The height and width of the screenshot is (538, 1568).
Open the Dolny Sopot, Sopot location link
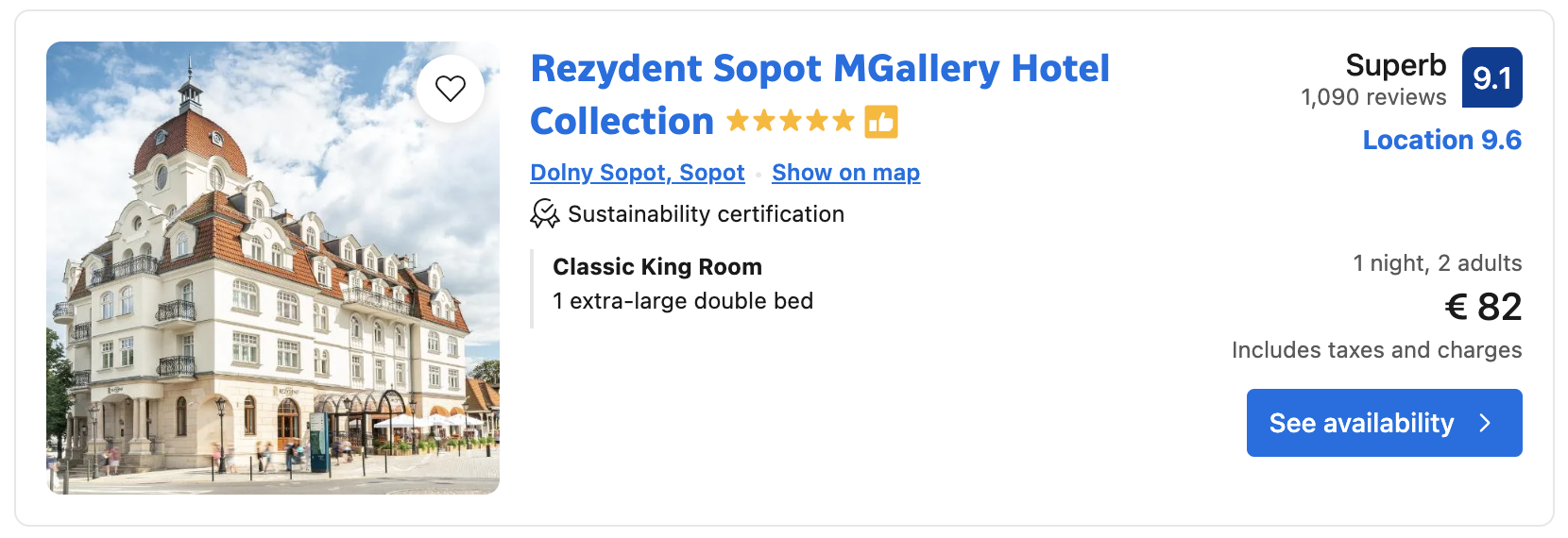click(x=638, y=173)
